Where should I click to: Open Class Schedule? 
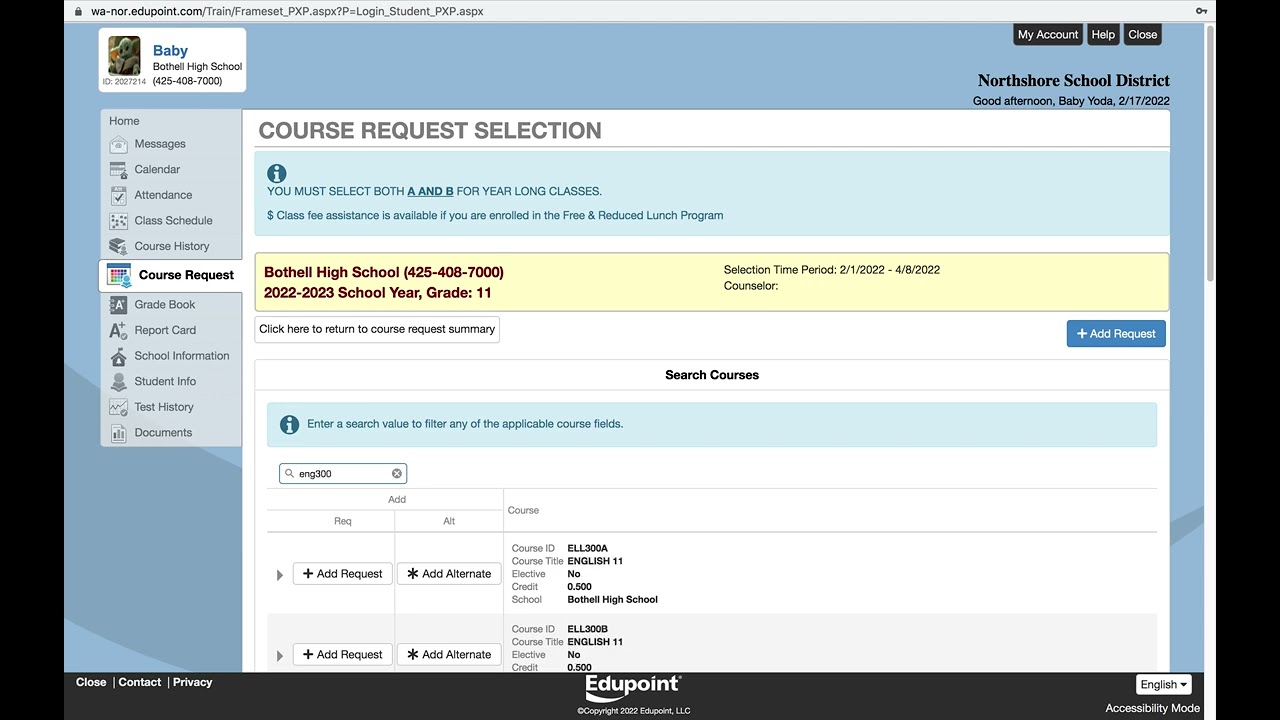[x=173, y=221]
